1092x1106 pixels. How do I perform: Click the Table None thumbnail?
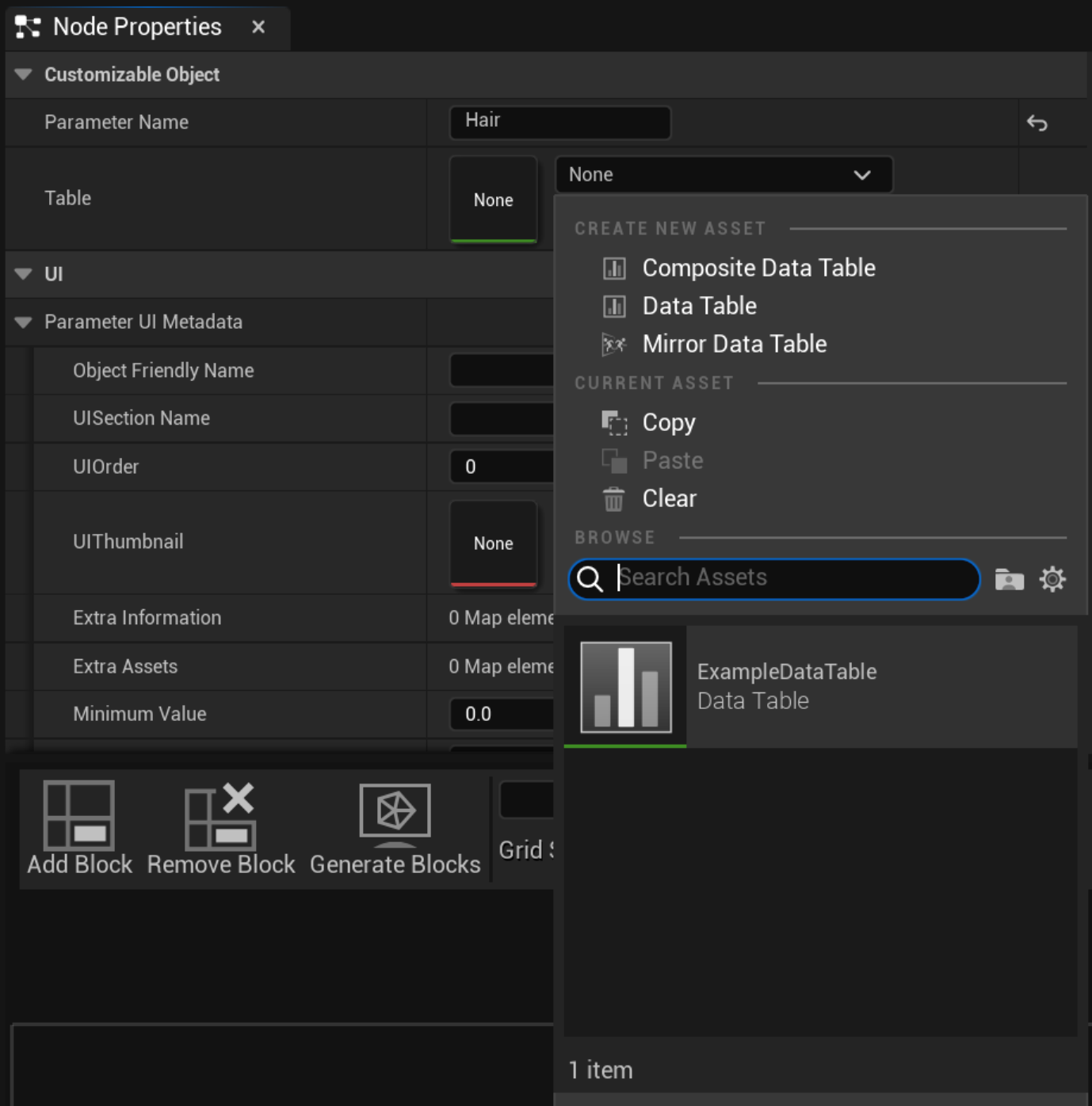coord(494,200)
